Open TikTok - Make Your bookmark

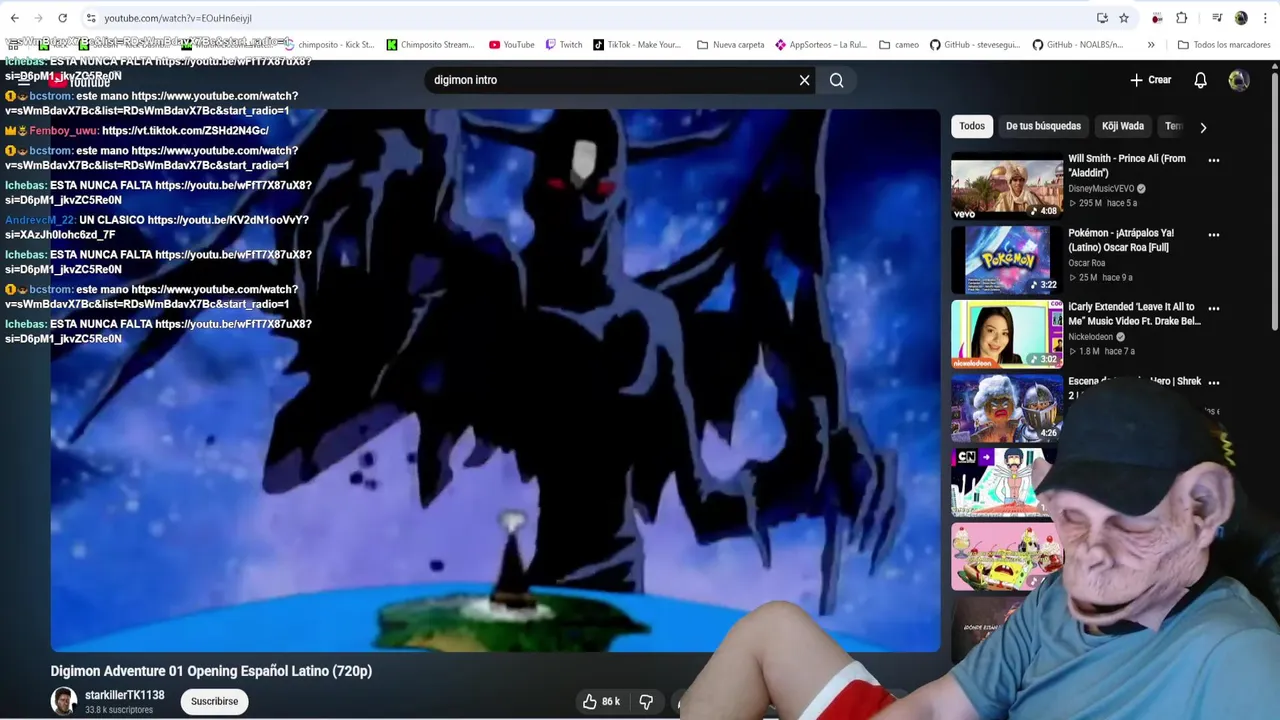coord(637,44)
